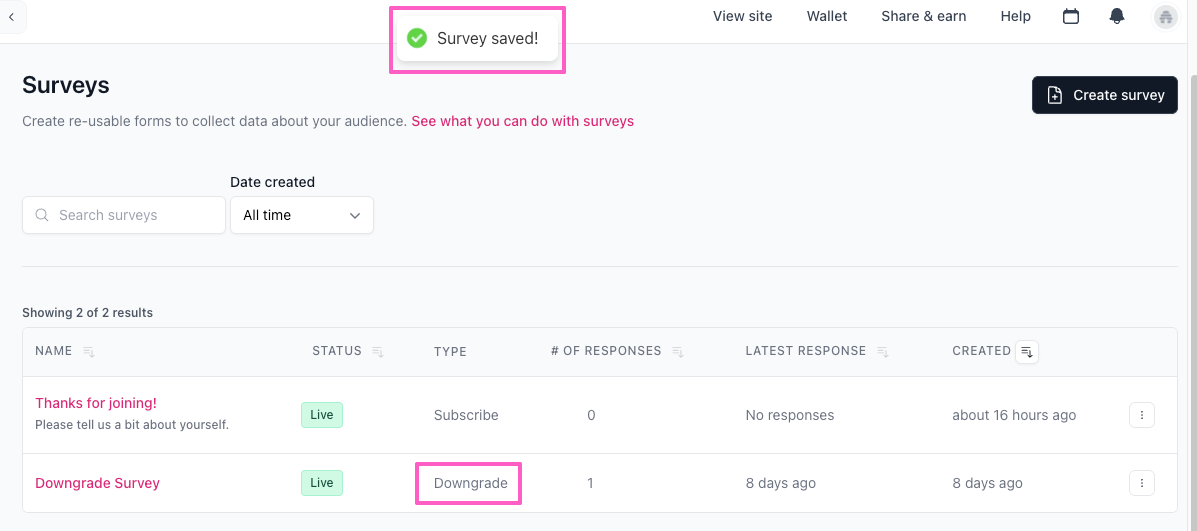The image size is (1197, 531).
Task: Expand the Date created All time dropdown
Action: coord(302,215)
